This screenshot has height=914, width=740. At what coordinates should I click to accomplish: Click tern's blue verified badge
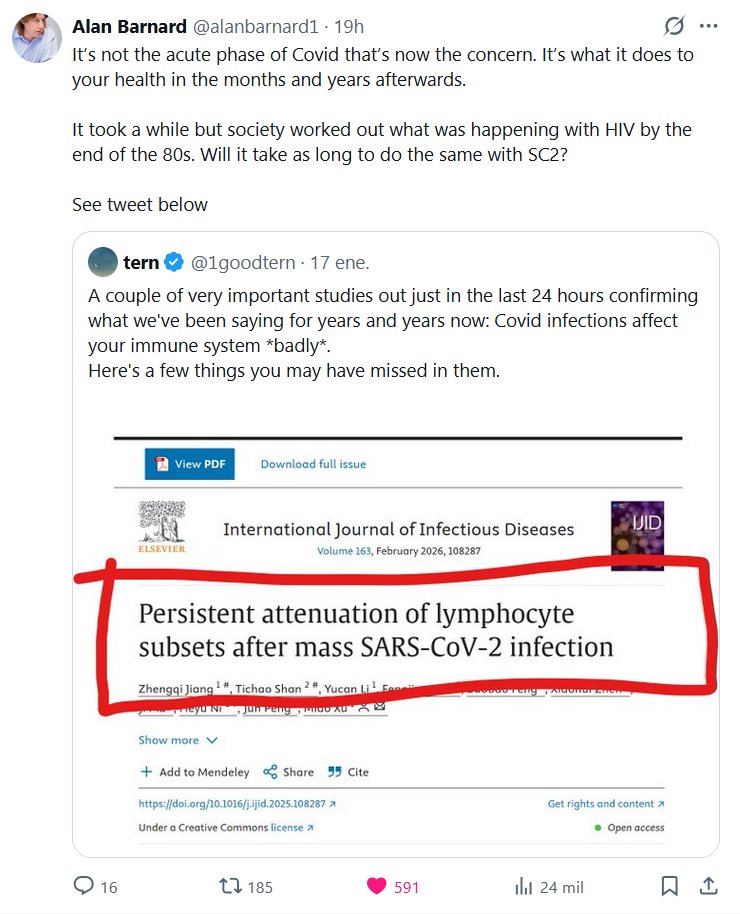point(174,263)
